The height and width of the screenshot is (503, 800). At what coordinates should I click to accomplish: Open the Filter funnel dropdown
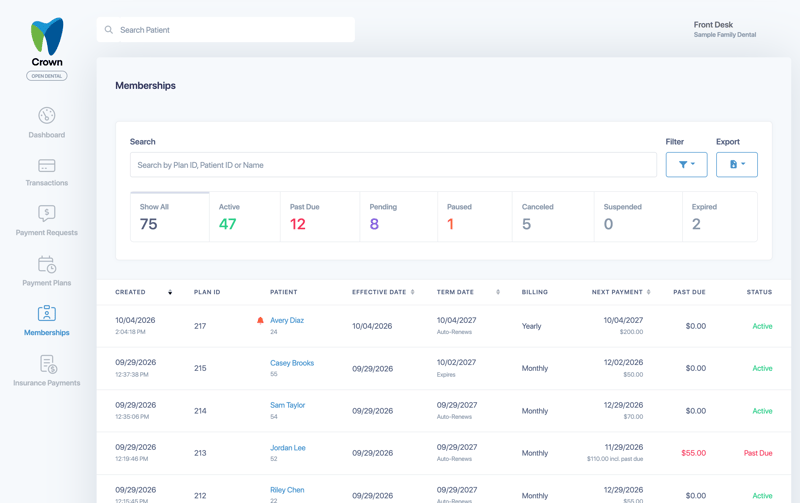click(686, 164)
